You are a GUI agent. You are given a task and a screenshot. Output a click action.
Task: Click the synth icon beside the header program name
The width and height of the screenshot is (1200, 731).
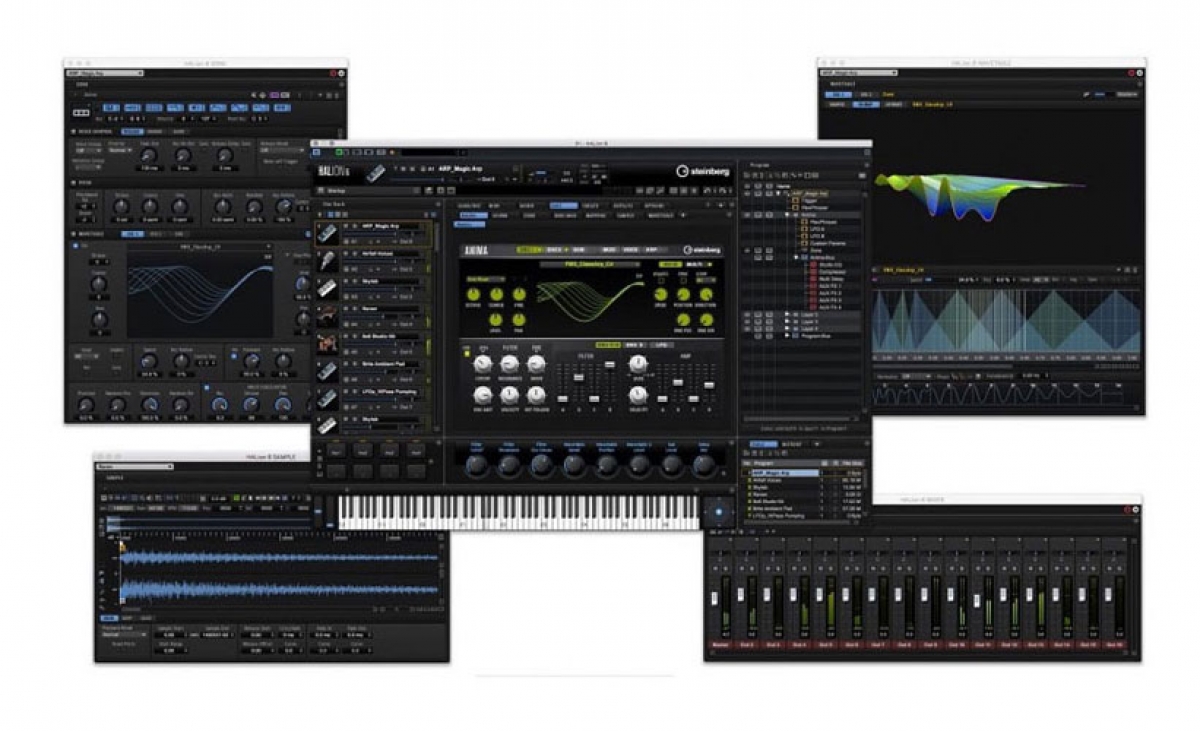point(376,172)
